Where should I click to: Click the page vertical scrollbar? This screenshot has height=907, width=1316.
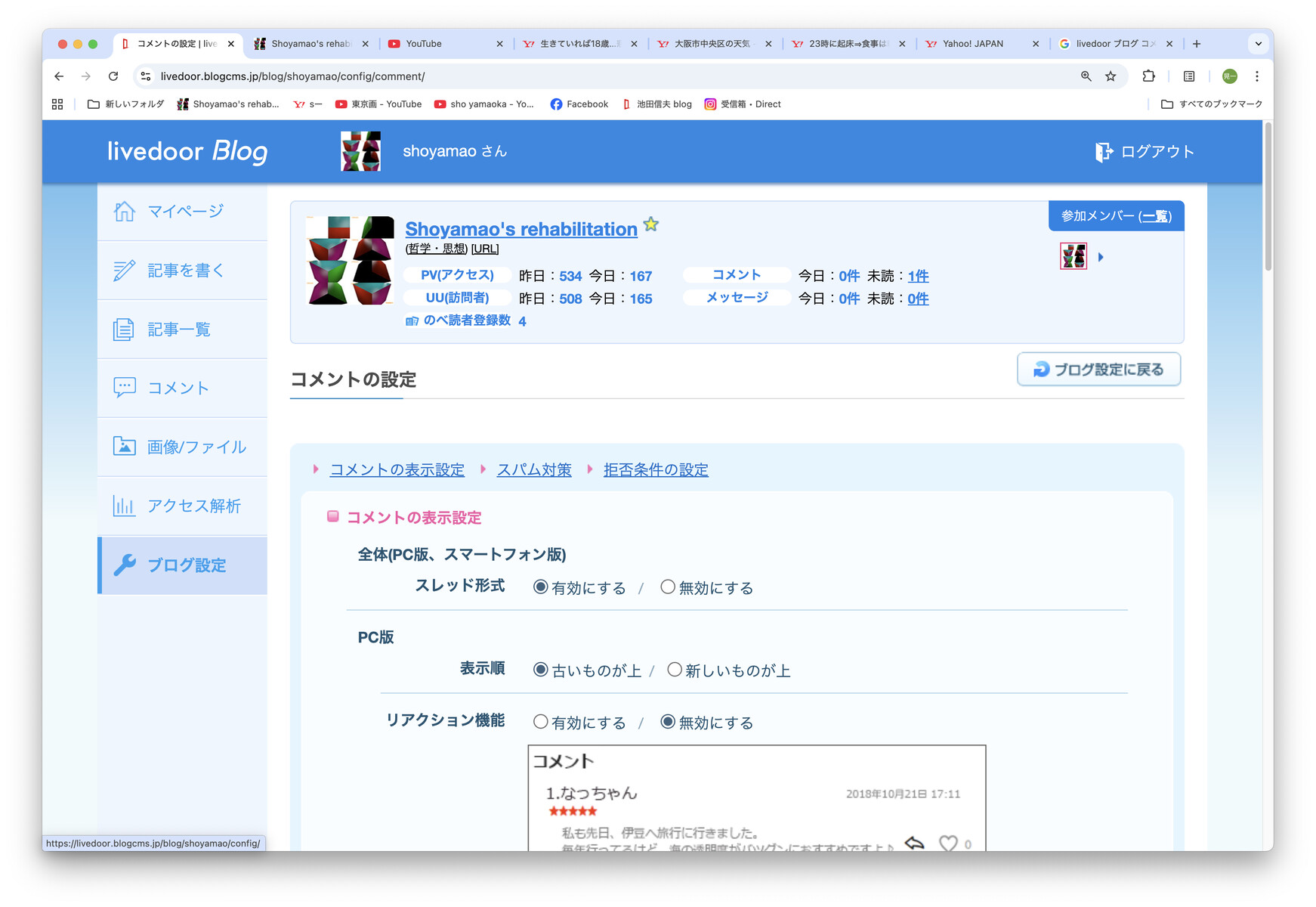point(1268,197)
